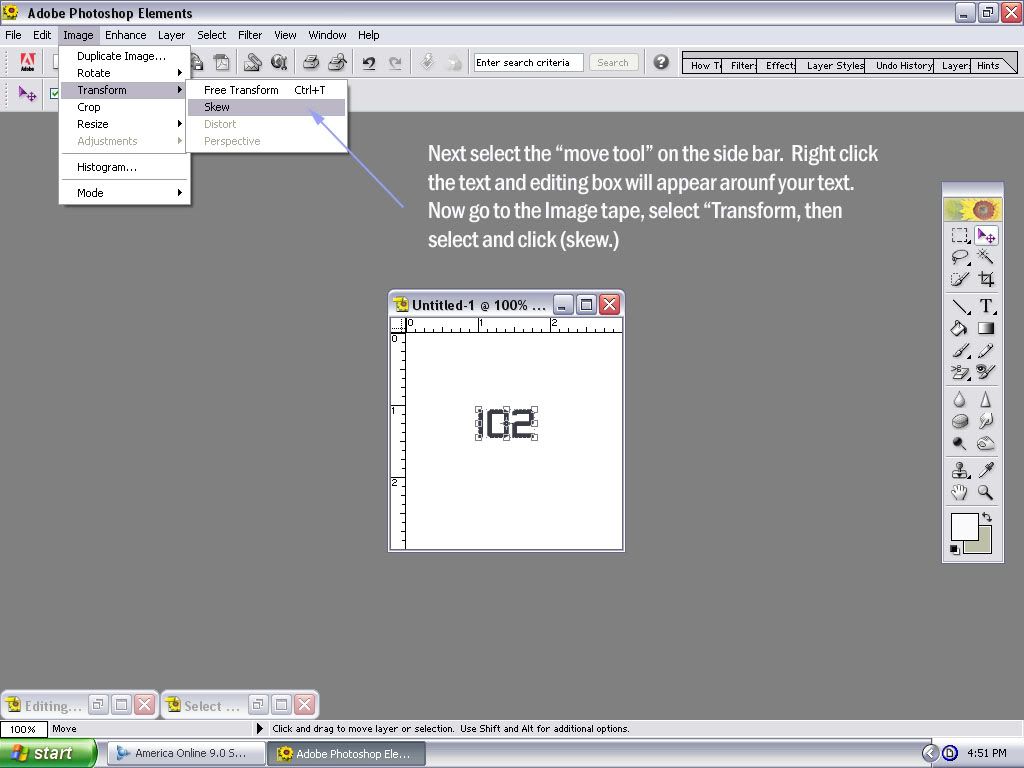Select the Brush tool
This screenshot has width=1024, height=768.
pos(959,351)
